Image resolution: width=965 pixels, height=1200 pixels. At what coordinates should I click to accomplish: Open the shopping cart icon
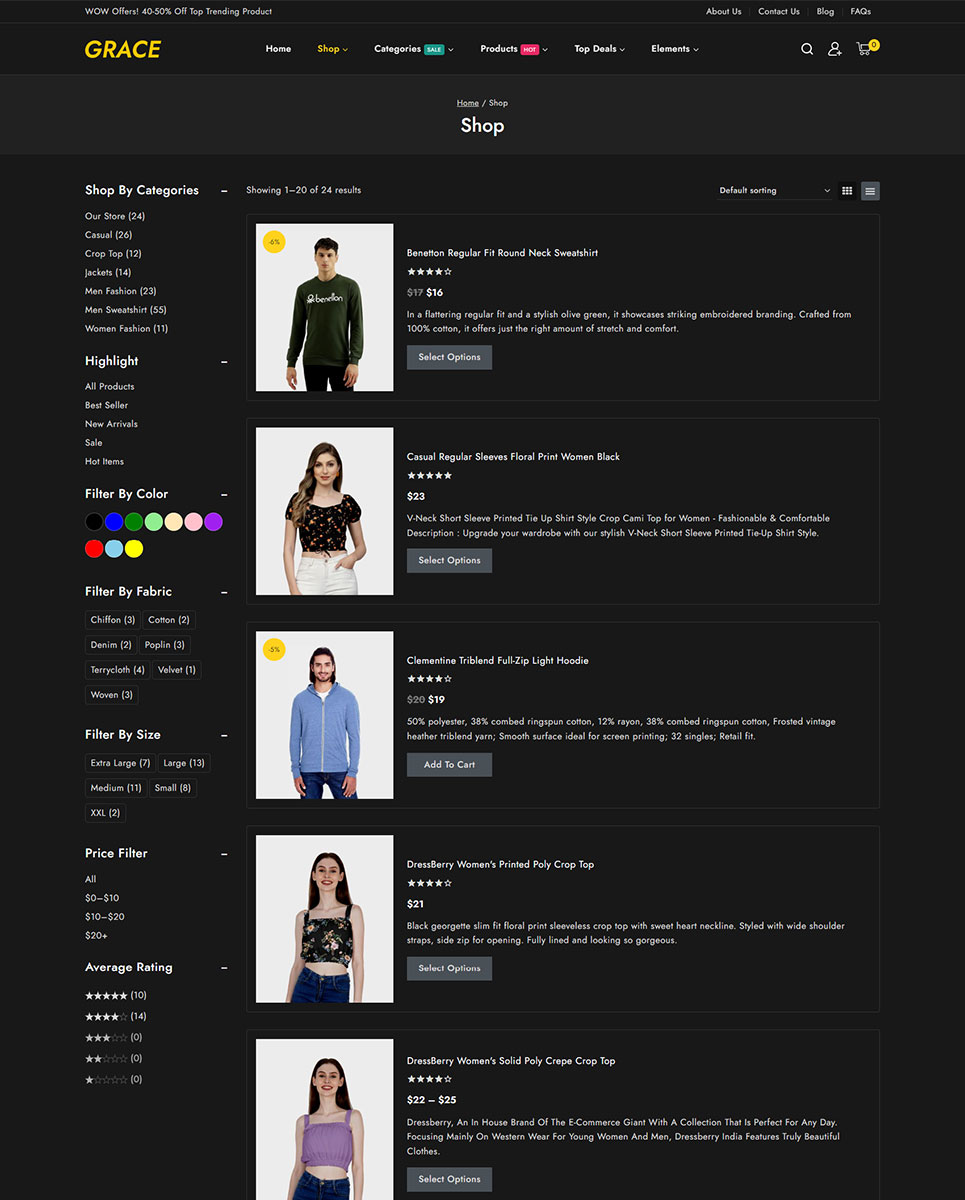tap(864, 49)
